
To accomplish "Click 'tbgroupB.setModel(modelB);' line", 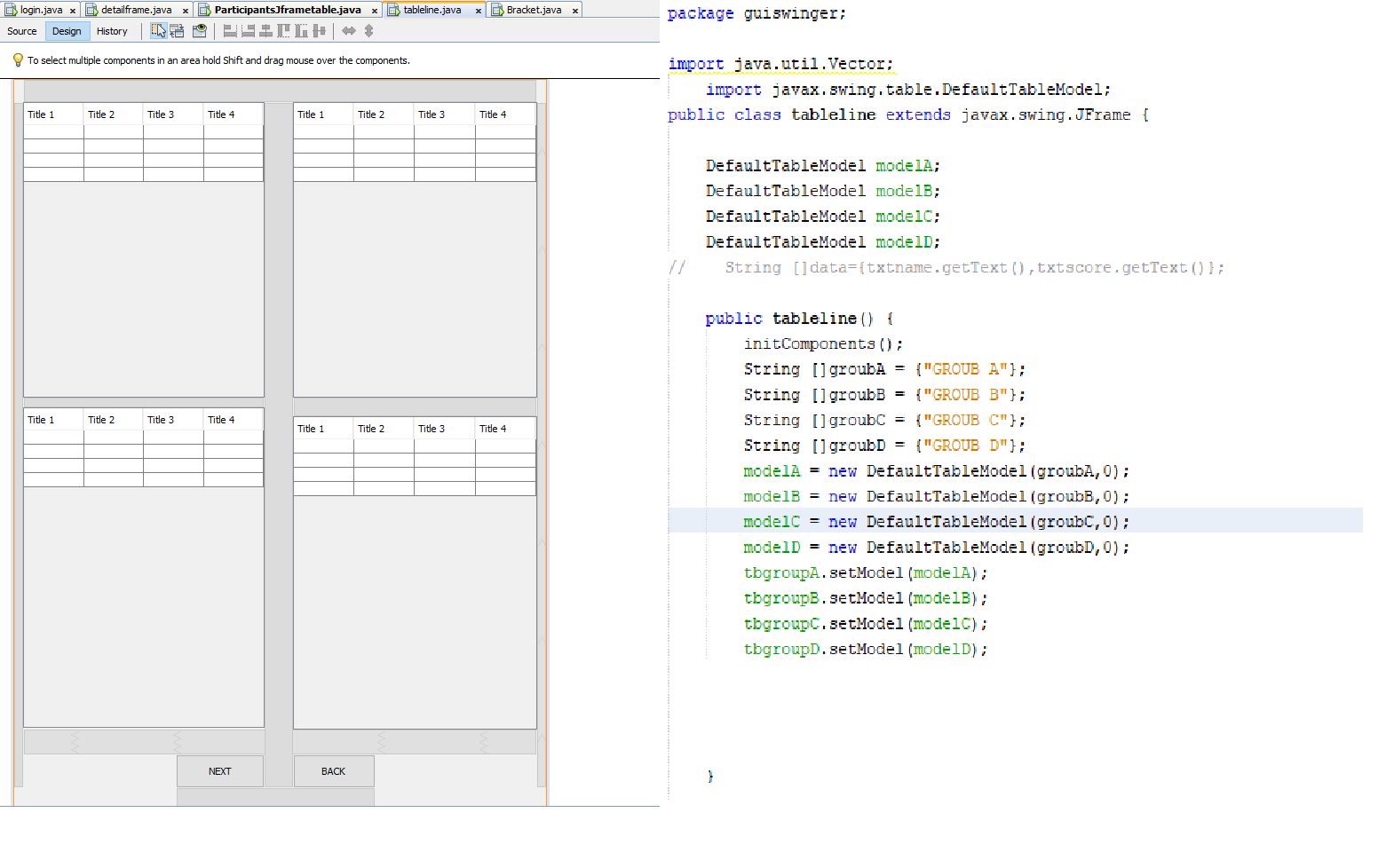I will (866, 598).
